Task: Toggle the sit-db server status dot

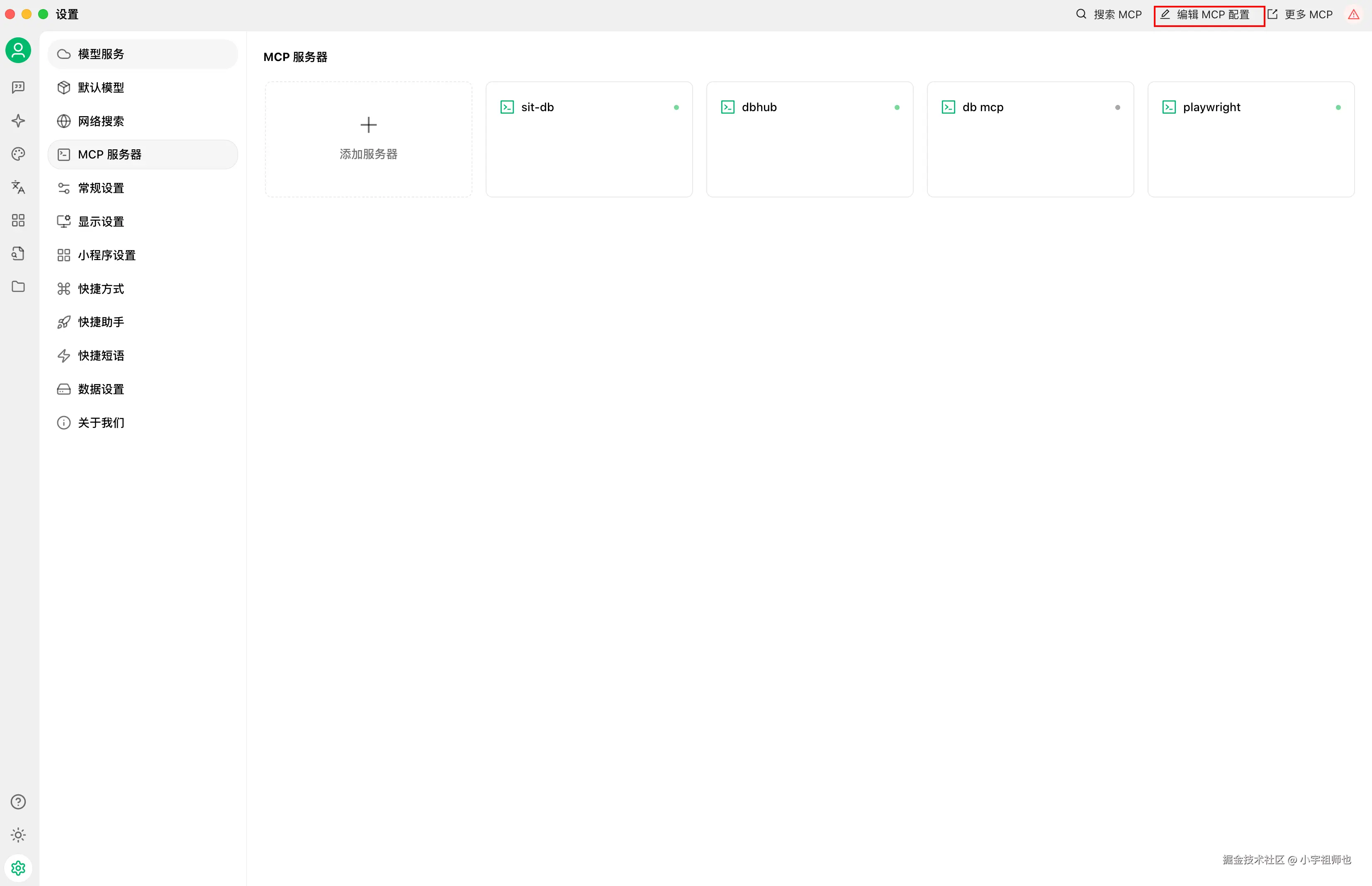Action: 676,107
